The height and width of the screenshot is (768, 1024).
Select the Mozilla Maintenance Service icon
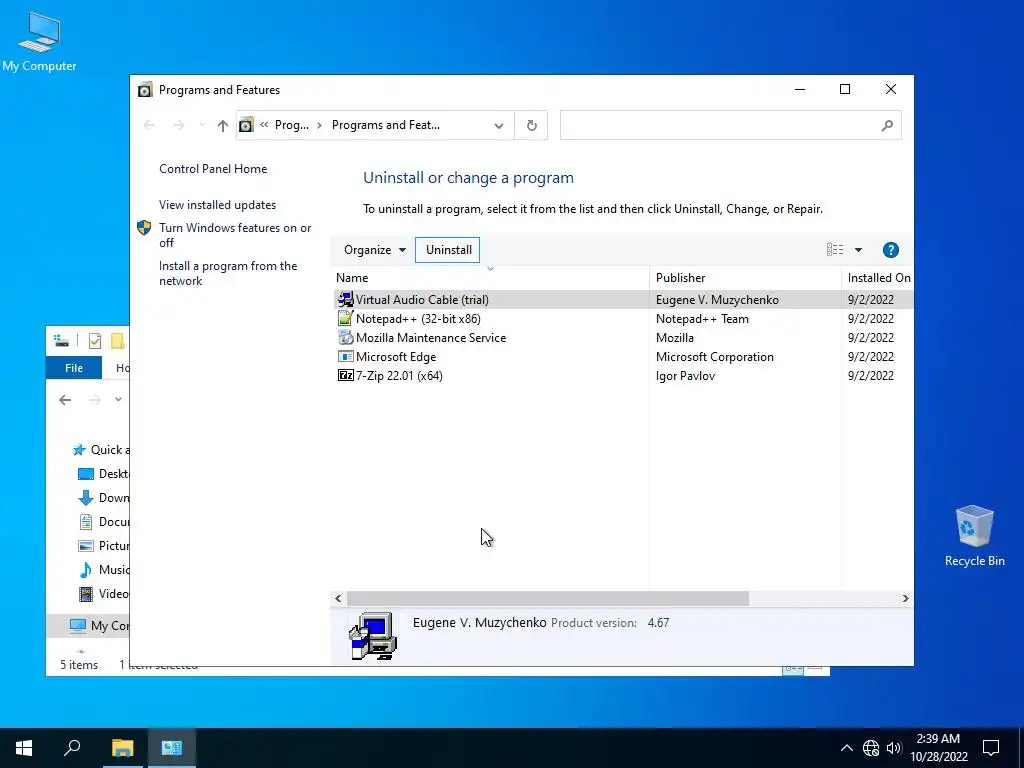(345, 338)
